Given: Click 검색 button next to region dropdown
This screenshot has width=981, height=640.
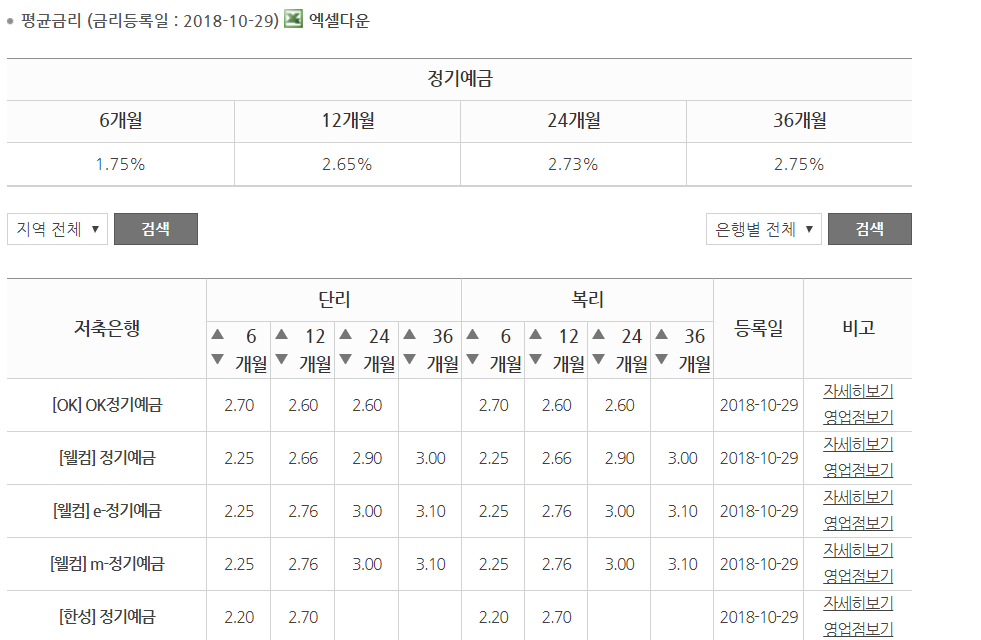Looking at the screenshot, I should (x=156, y=229).
